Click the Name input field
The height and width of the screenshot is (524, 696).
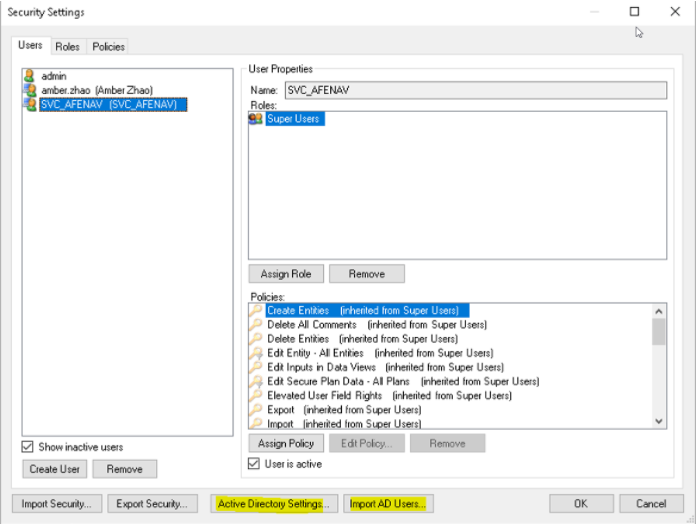[475, 90]
